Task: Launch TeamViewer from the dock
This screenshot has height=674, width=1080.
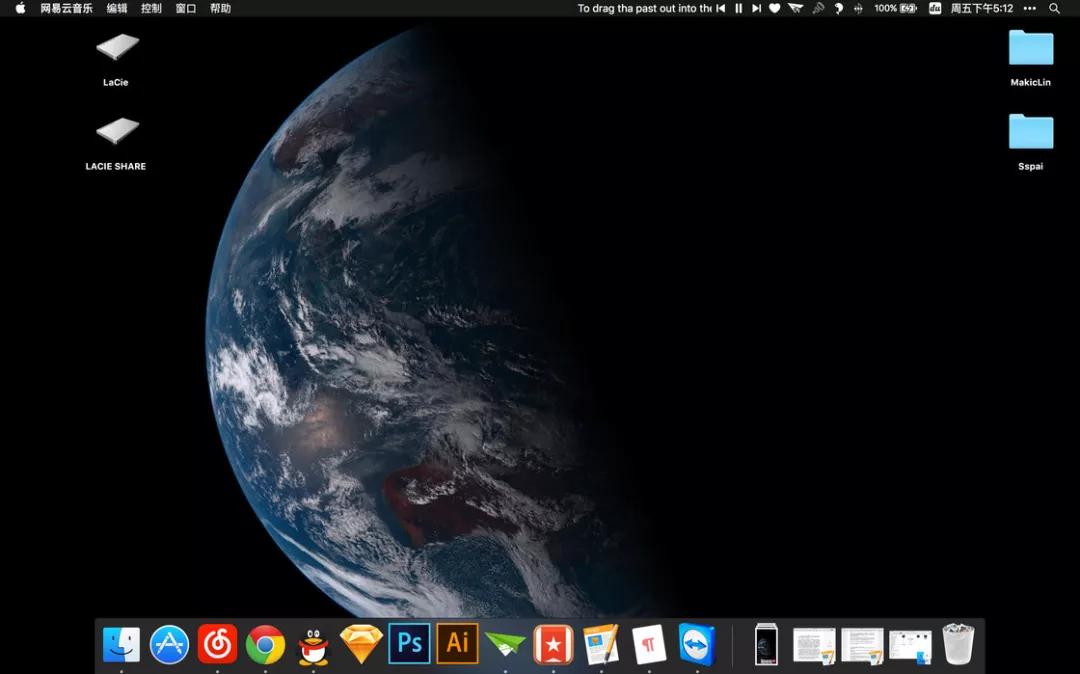Action: pos(697,644)
